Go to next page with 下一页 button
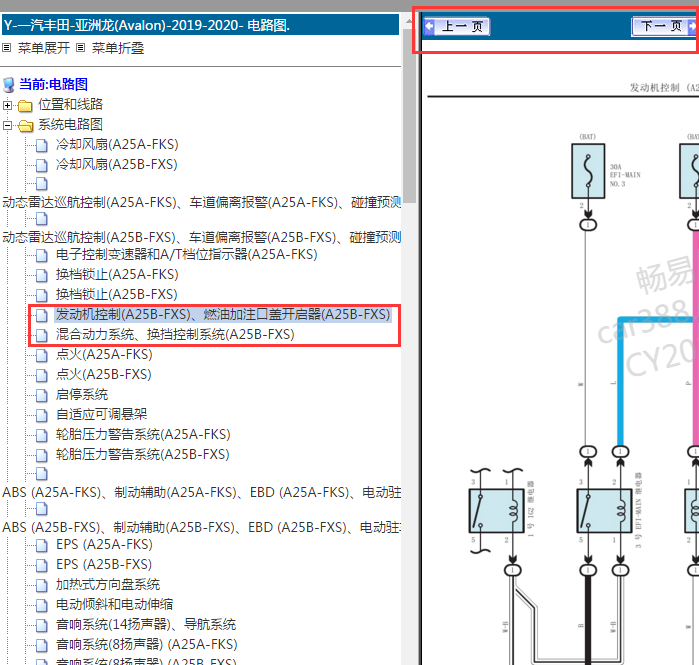The height and width of the screenshot is (665, 699). (x=664, y=26)
